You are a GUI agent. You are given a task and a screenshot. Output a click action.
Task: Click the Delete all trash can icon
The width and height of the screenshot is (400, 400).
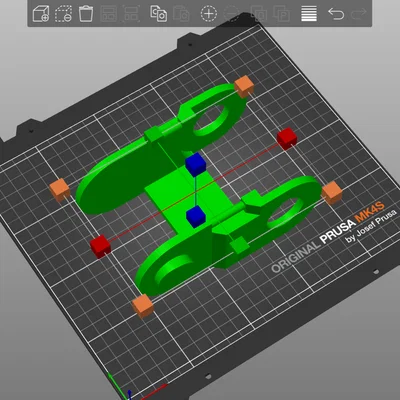pyautogui.click(x=86, y=14)
